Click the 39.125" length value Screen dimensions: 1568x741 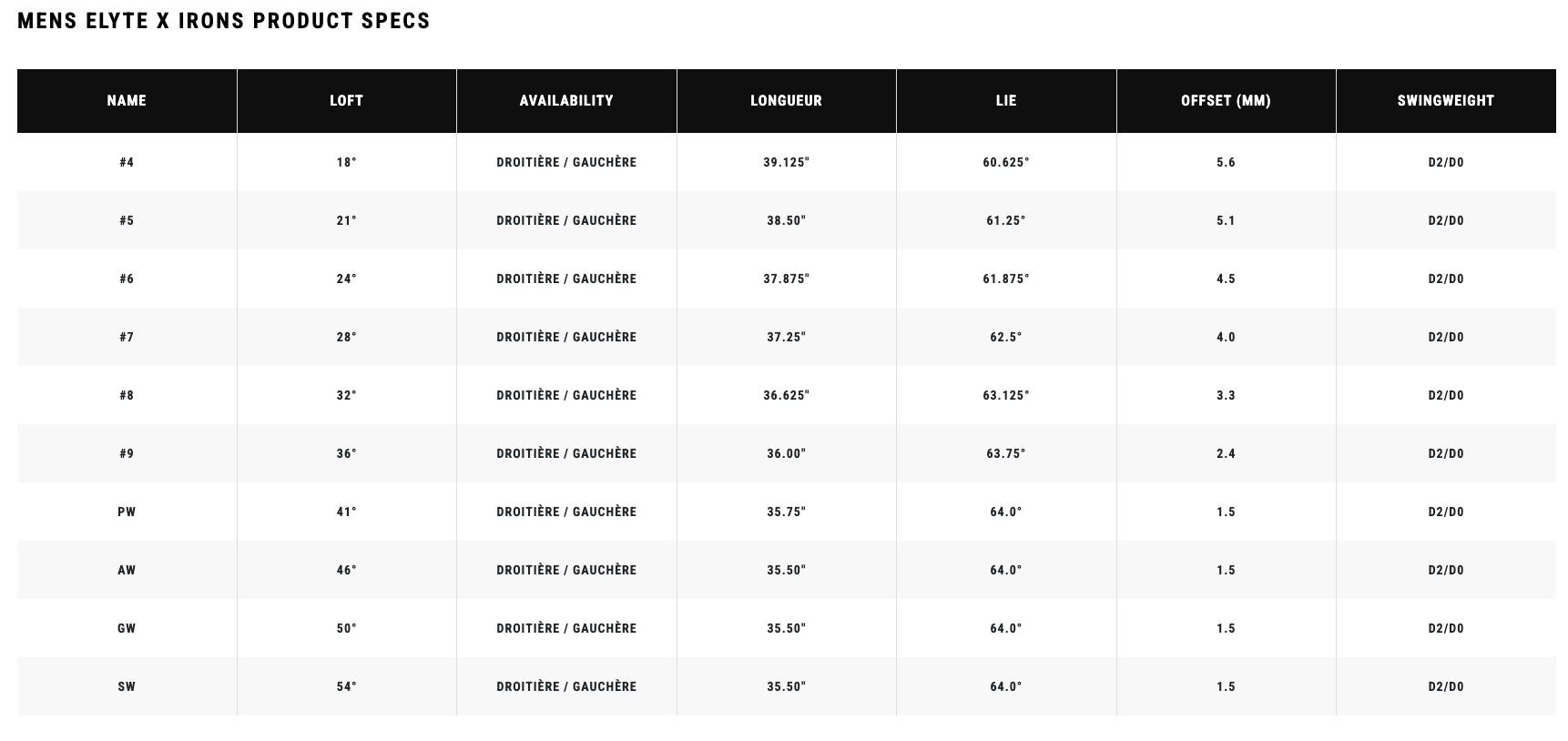(786, 162)
